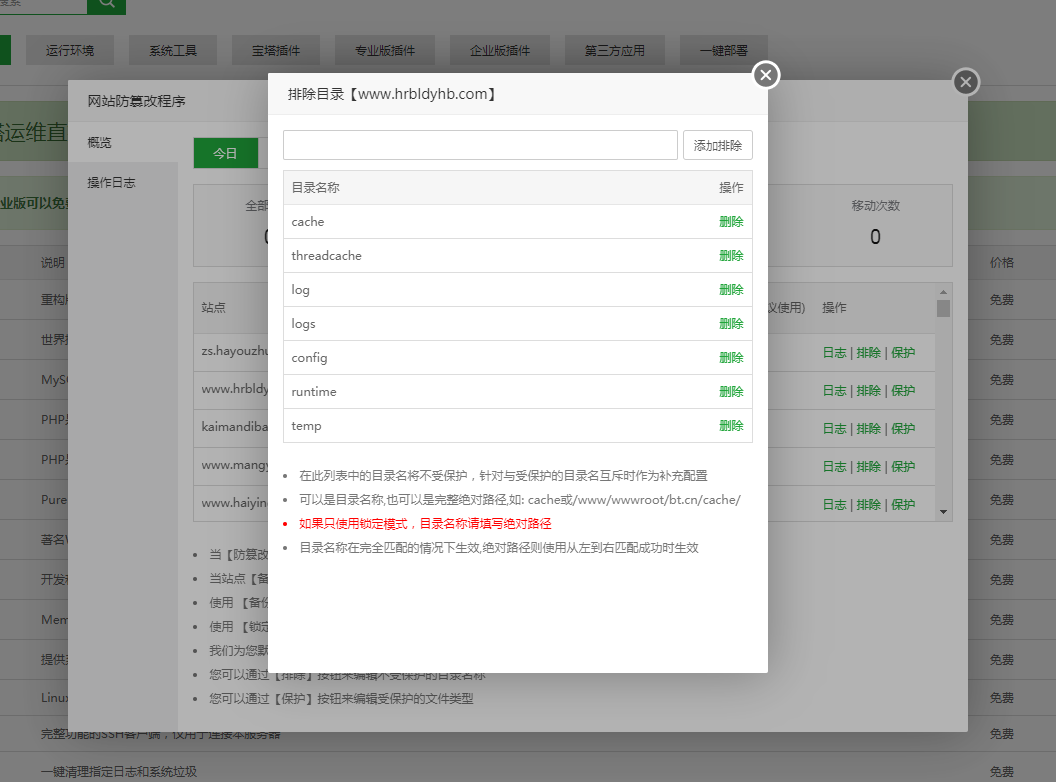Click the cache directory name
Image resolution: width=1056 pixels, height=782 pixels.
[x=308, y=222]
